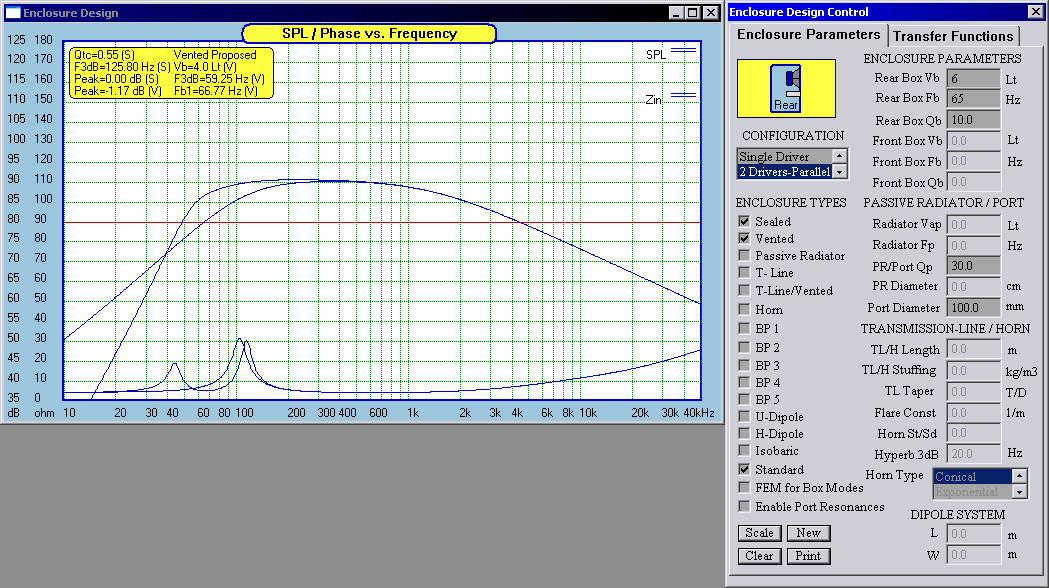Switch to the Transfer Functions tab
1049x588 pixels.
953,36
